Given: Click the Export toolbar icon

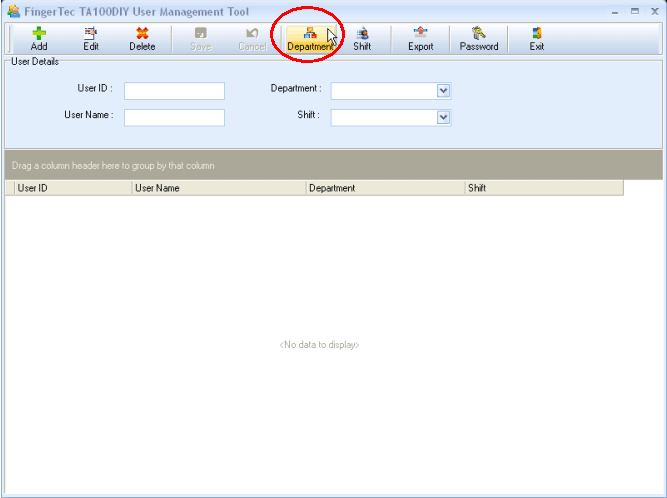Looking at the screenshot, I should tap(421, 39).
